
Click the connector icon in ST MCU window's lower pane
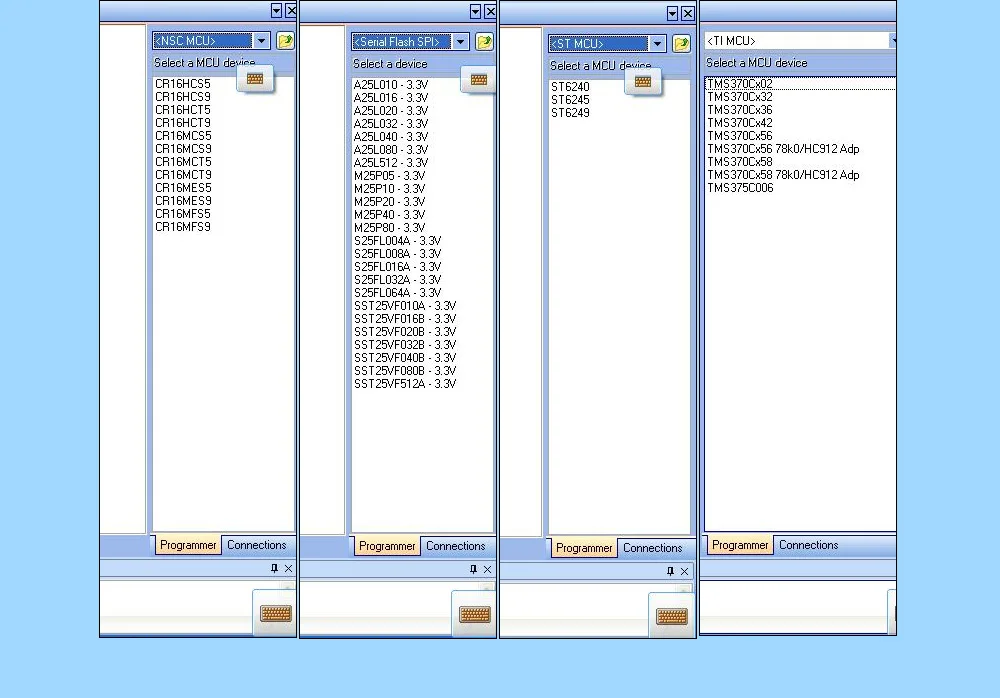pos(672,616)
